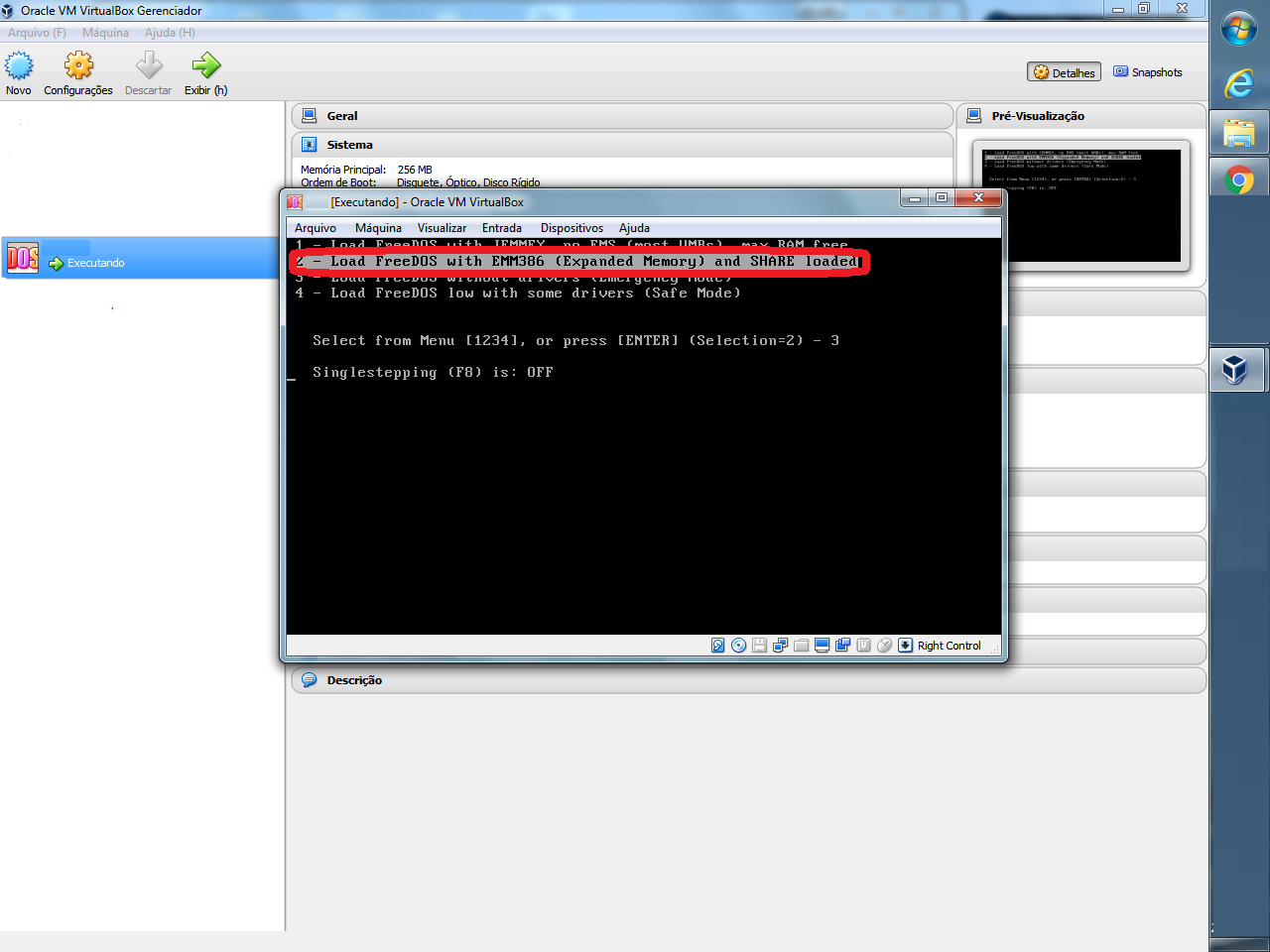Click the Pré-Visualização section header

click(1081, 116)
